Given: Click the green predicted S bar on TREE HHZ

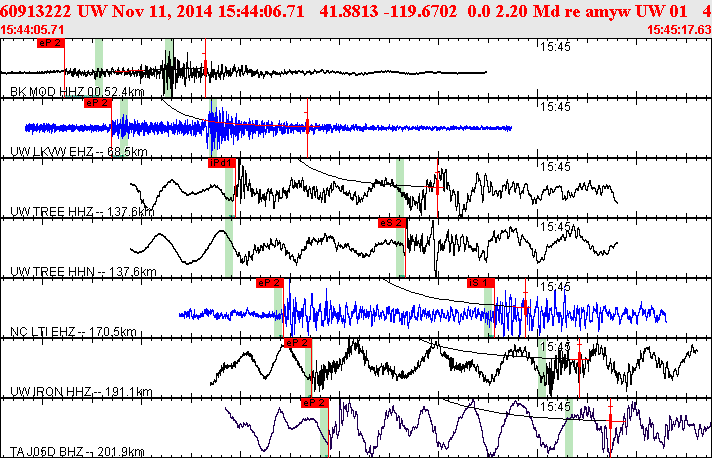Looking at the screenshot, I should coord(400,188).
